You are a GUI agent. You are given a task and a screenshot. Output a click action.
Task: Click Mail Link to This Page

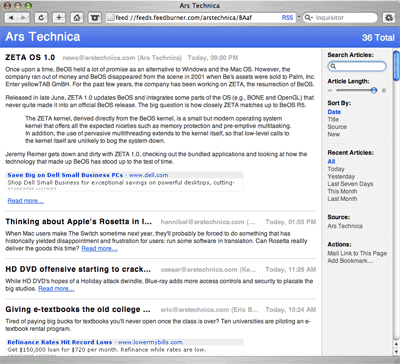pyautogui.click(x=357, y=253)
